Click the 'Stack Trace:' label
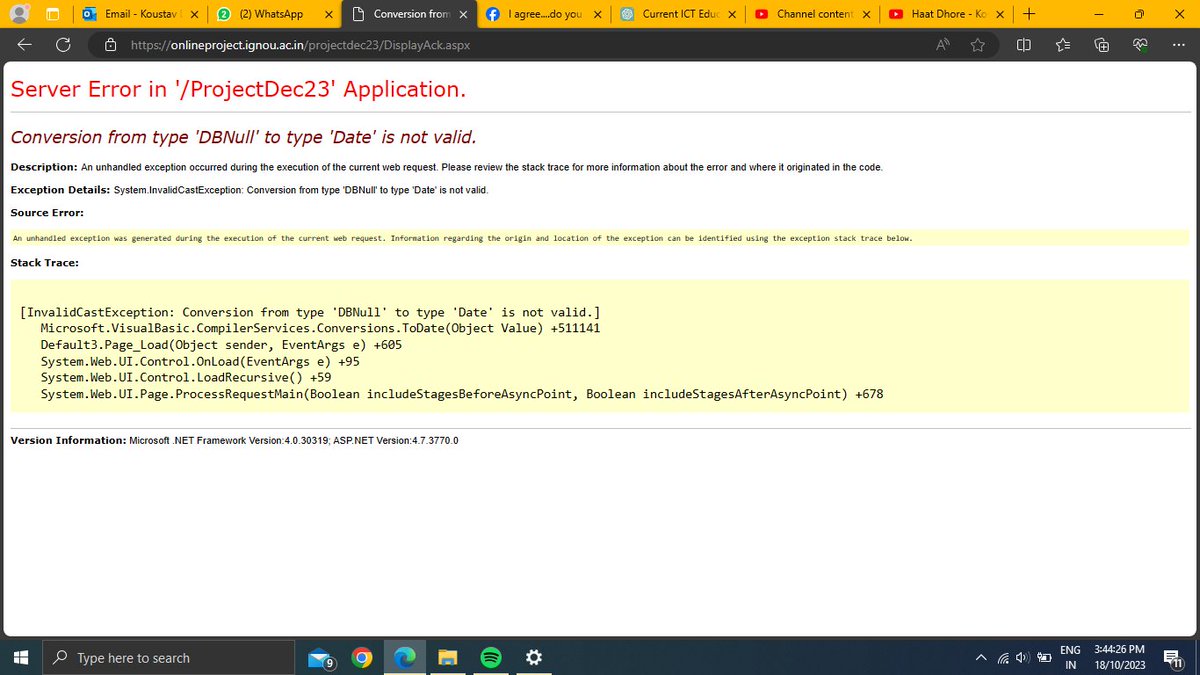This screenshot has height=675, width=1200. point(44,263)
